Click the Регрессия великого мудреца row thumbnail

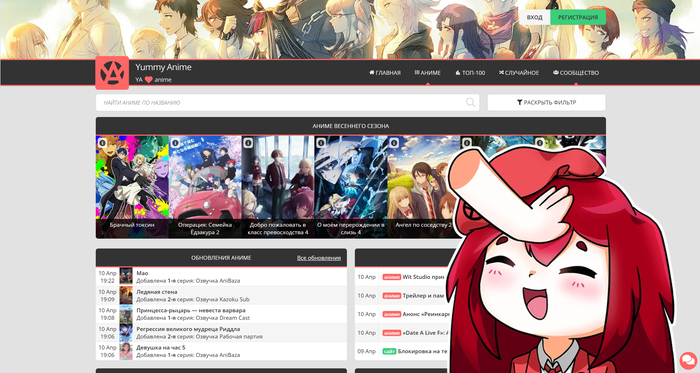click(126, 333)
